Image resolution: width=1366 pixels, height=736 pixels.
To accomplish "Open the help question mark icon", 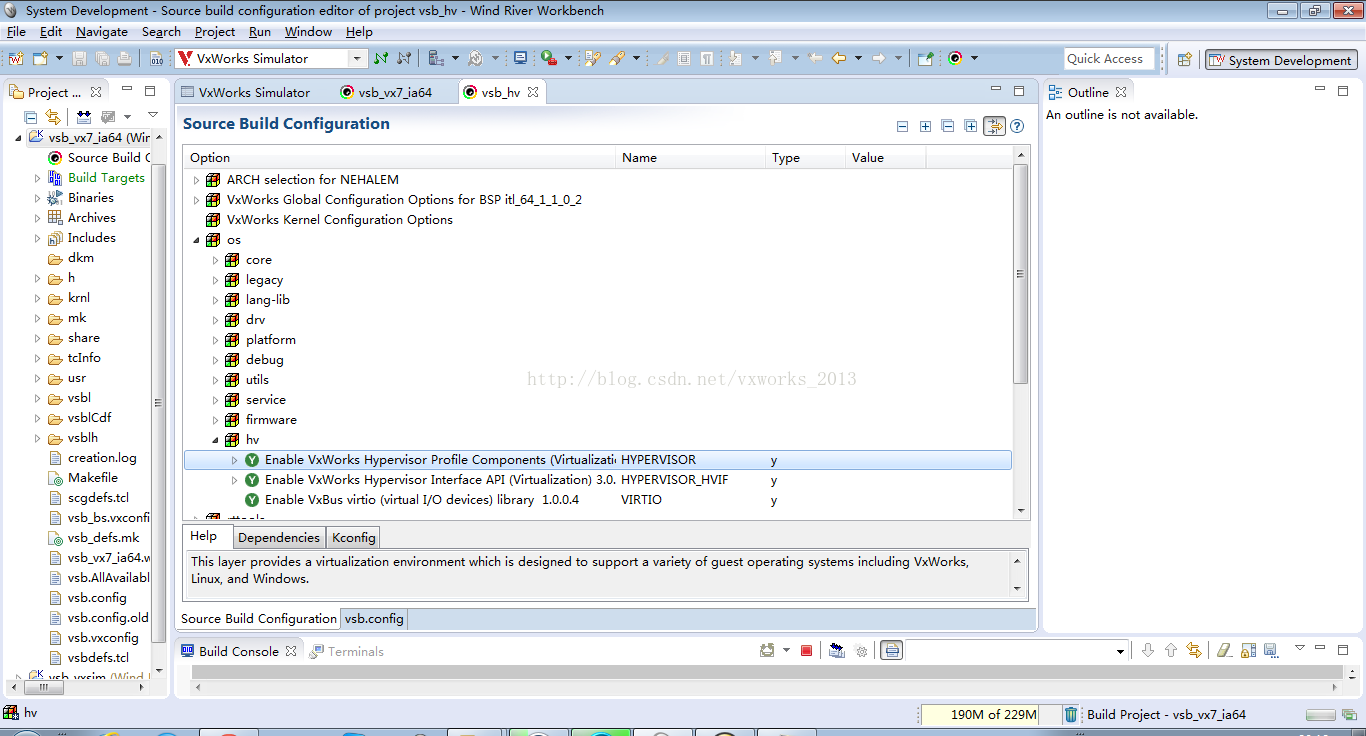I will click(x=1017, y=127).
